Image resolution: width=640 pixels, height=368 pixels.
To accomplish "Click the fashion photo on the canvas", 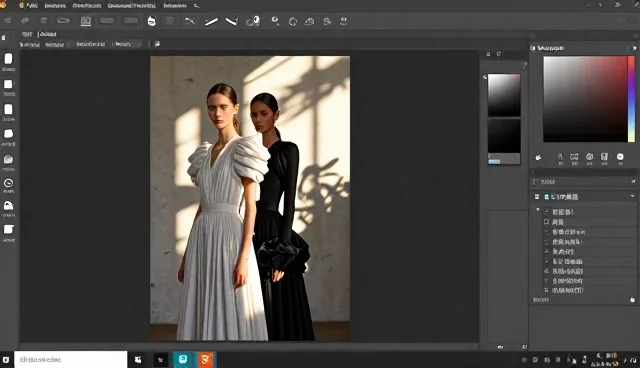I will click(x=250, y=198).
